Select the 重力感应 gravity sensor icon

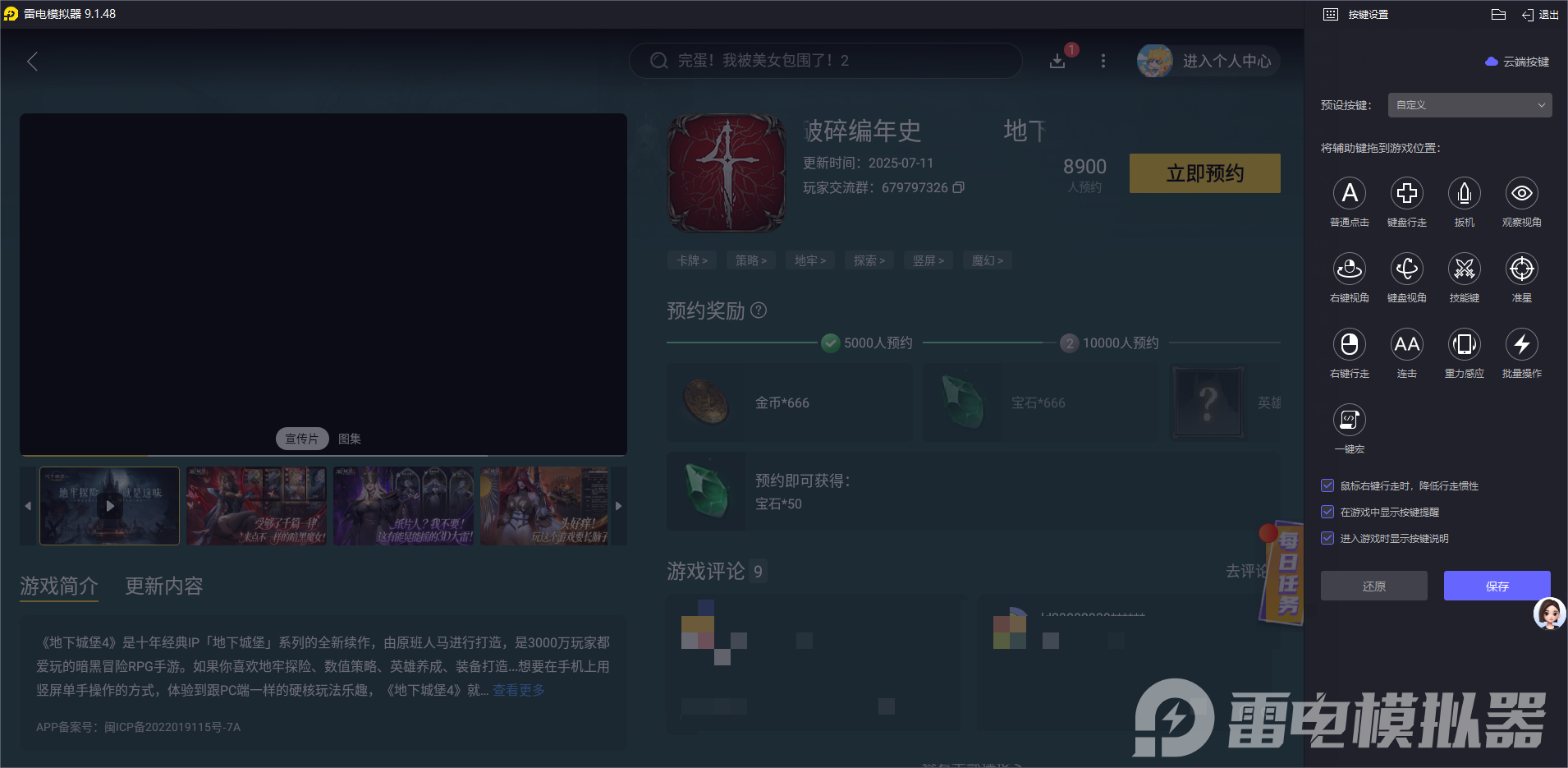point(1464,344)
